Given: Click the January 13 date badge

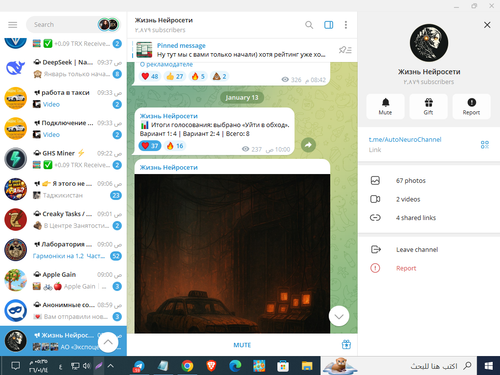Looking at the screenshot, I should (242, 98).
